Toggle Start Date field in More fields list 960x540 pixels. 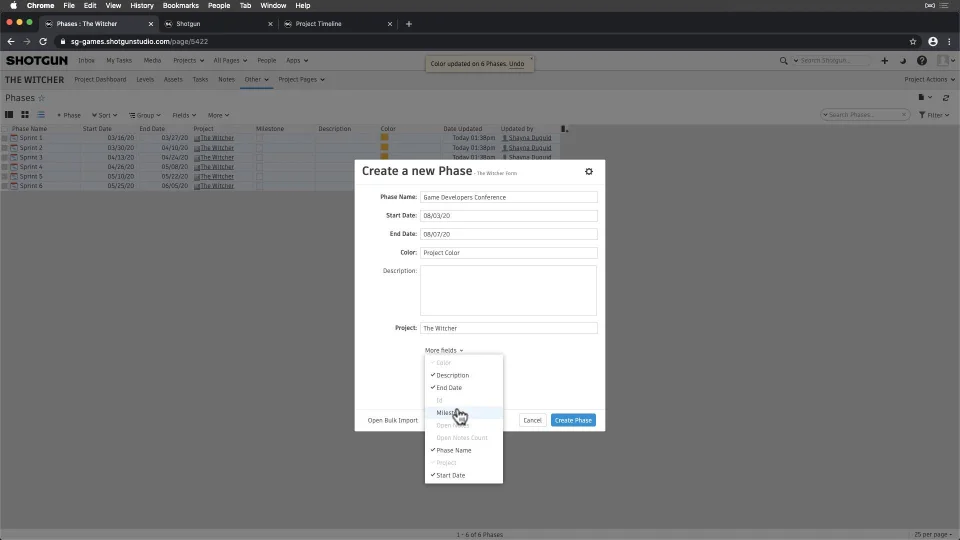click(x=463, y=475)
